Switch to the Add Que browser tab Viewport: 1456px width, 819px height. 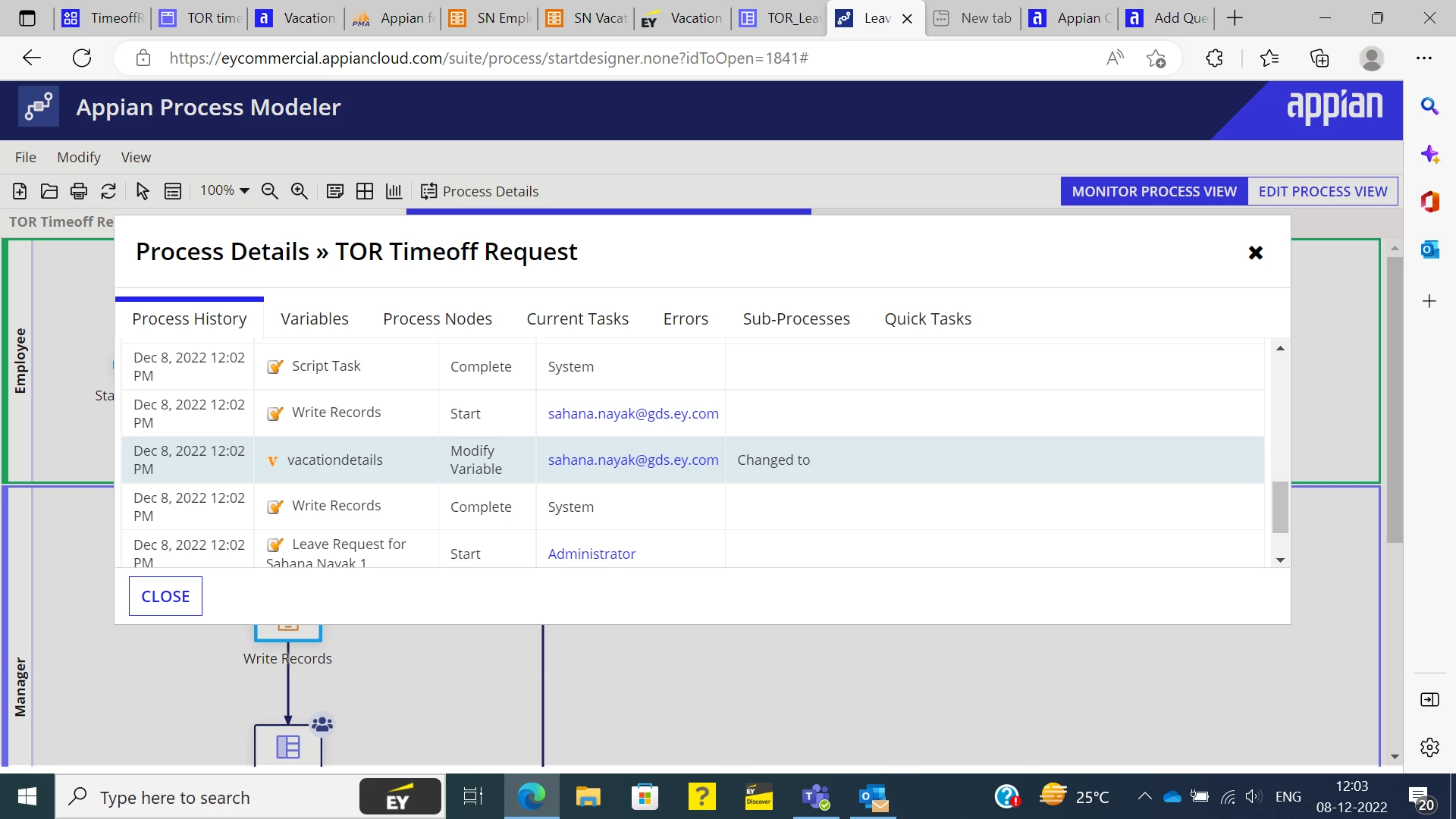(x=1169, y=18)
